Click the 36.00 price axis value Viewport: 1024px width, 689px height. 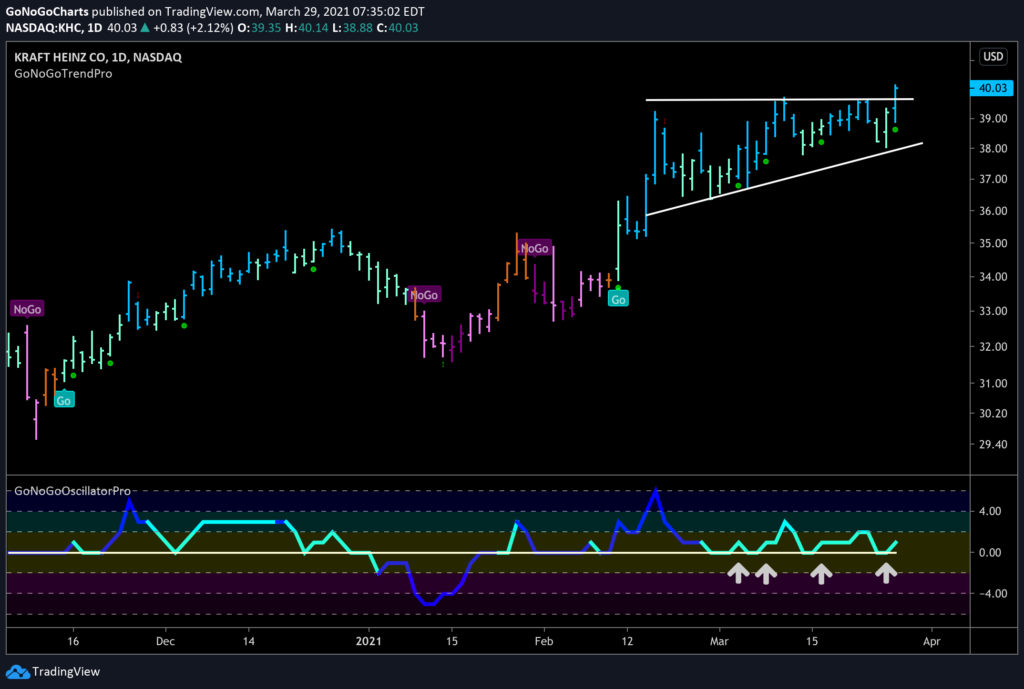(993, 211)
